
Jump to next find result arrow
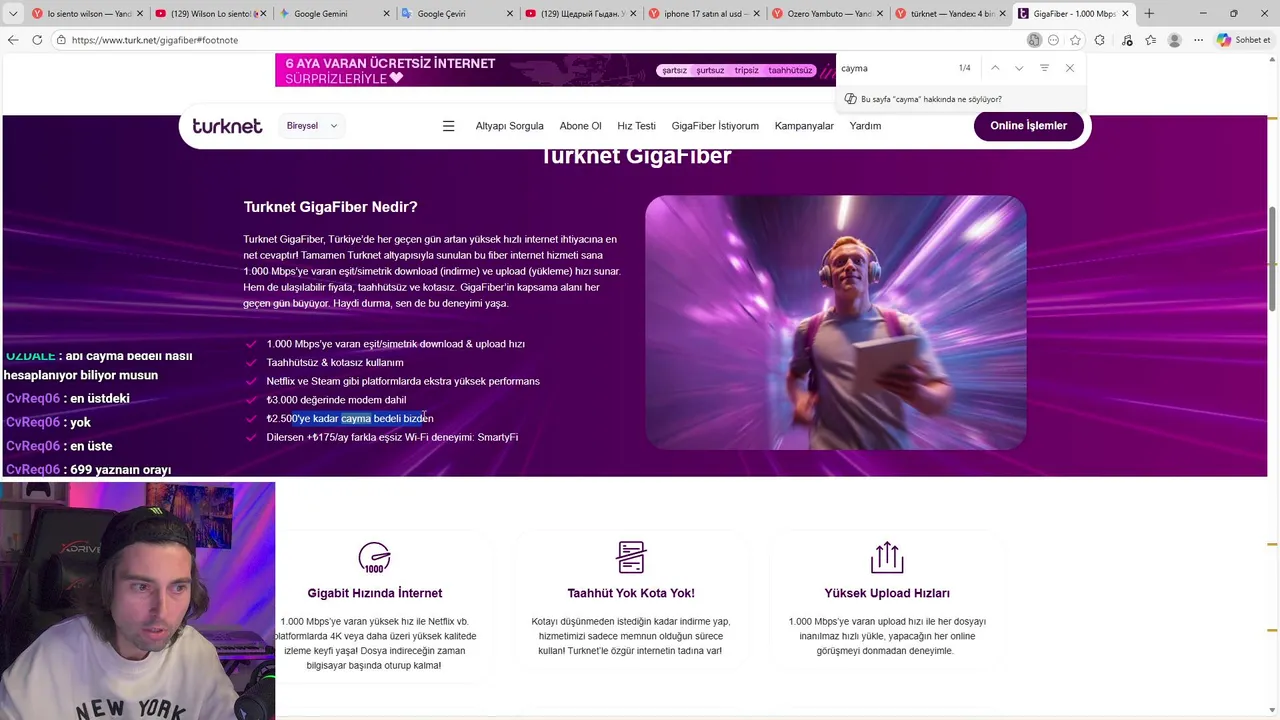tap(1019, 68)
